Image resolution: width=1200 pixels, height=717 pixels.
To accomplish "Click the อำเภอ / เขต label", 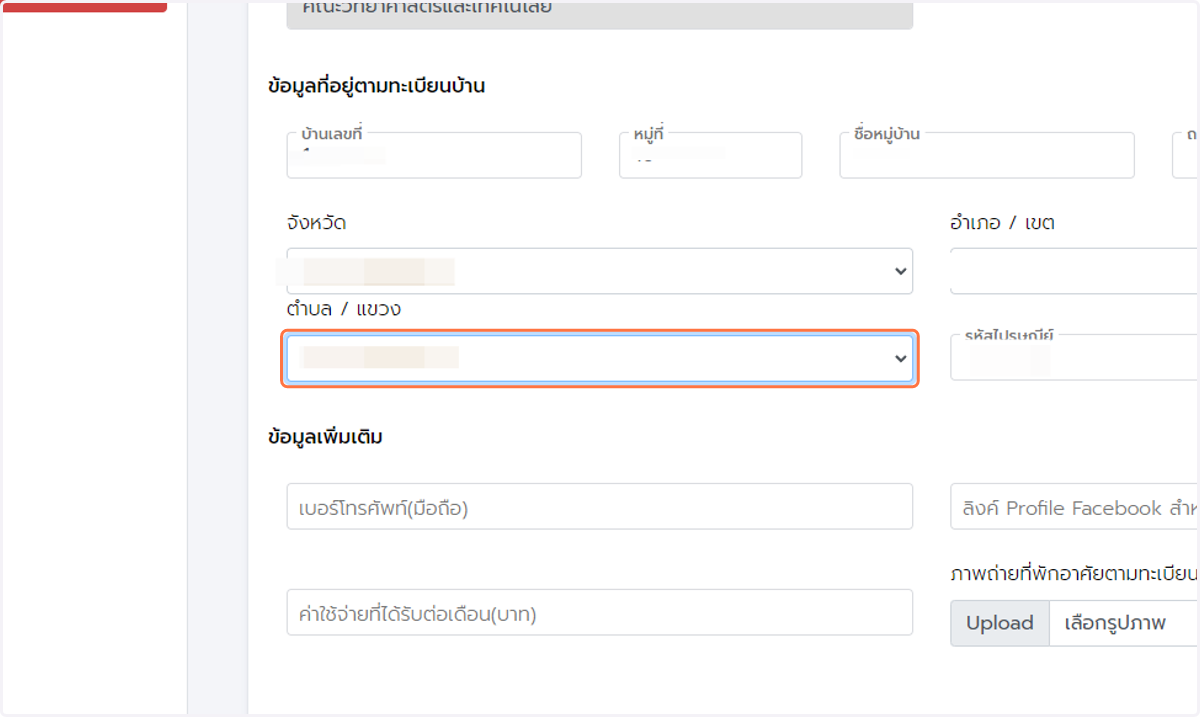I will [x=1002, y=223].
